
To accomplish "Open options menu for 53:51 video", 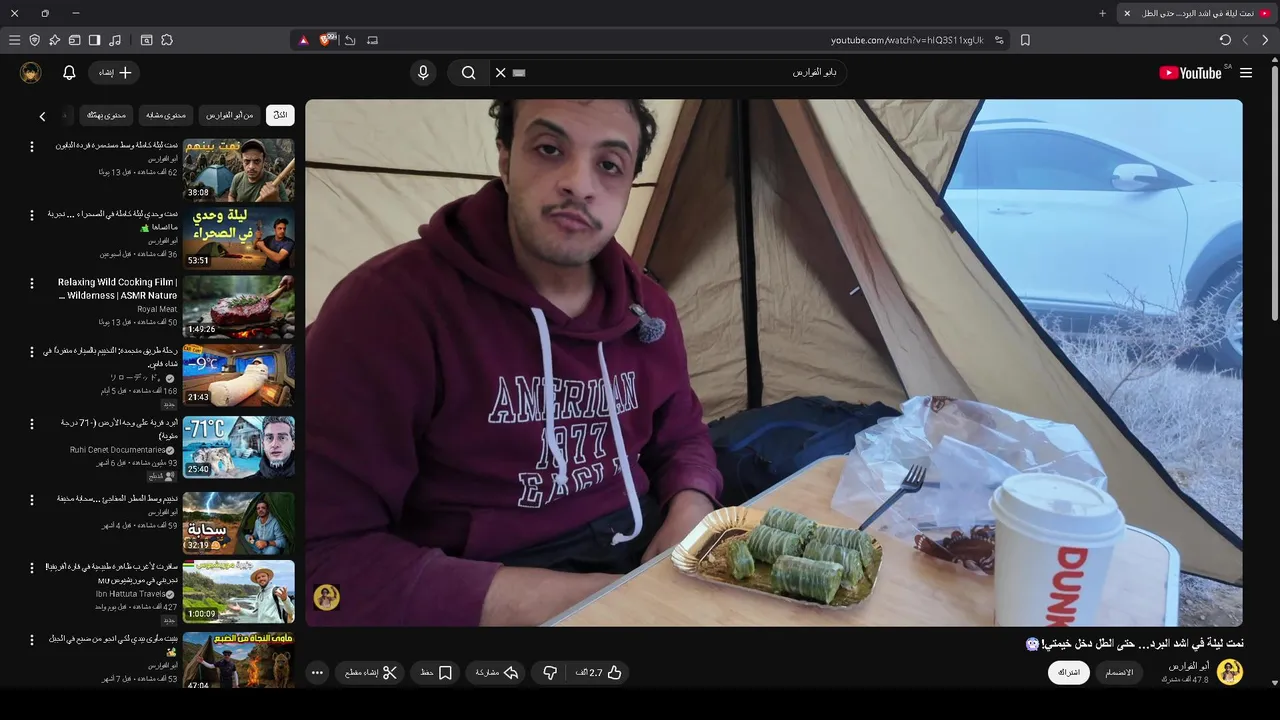I will pyautogui.click(x=31, y=215).
